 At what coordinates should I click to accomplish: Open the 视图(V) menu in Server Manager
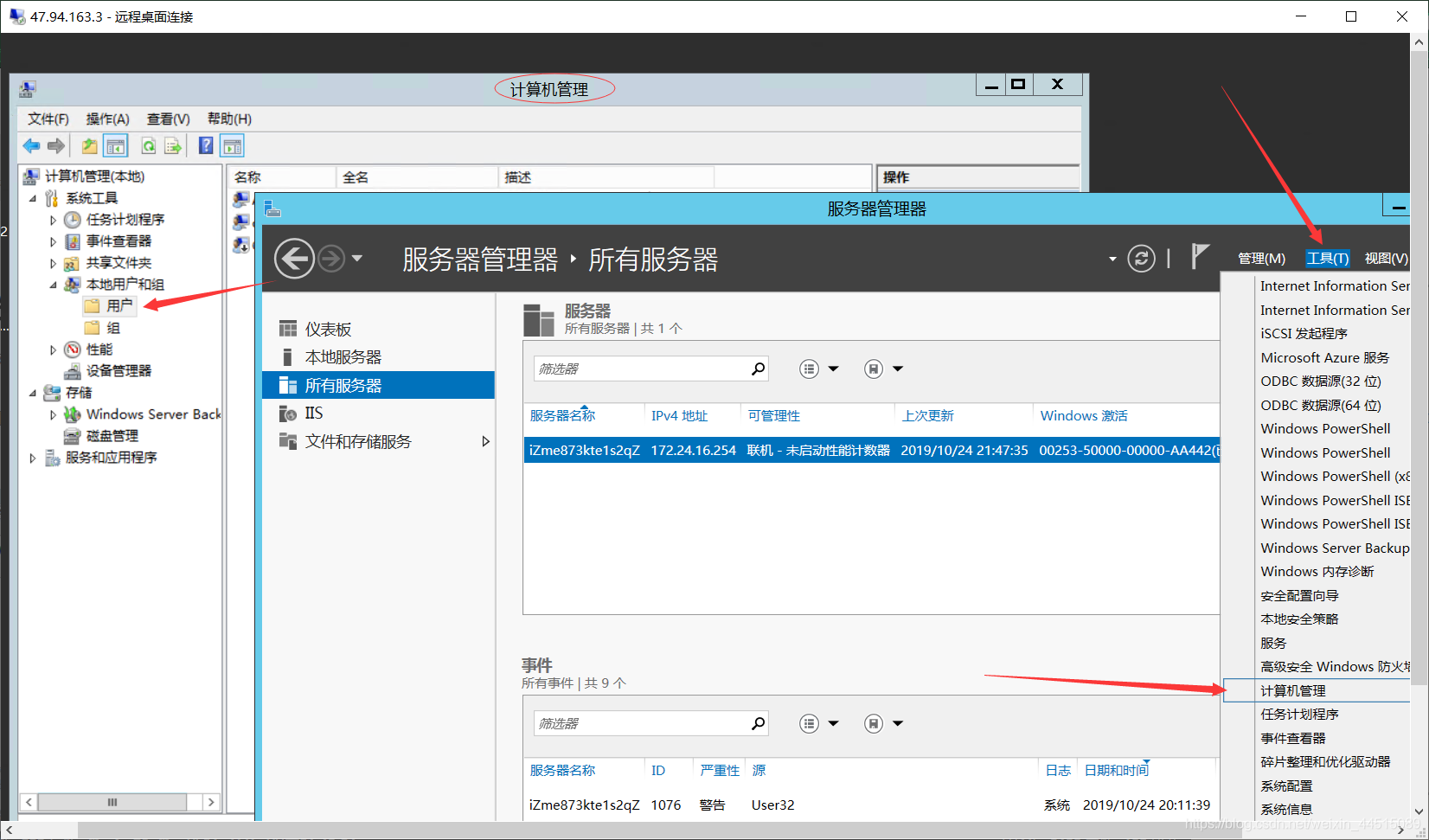[x=1386, y=258]
